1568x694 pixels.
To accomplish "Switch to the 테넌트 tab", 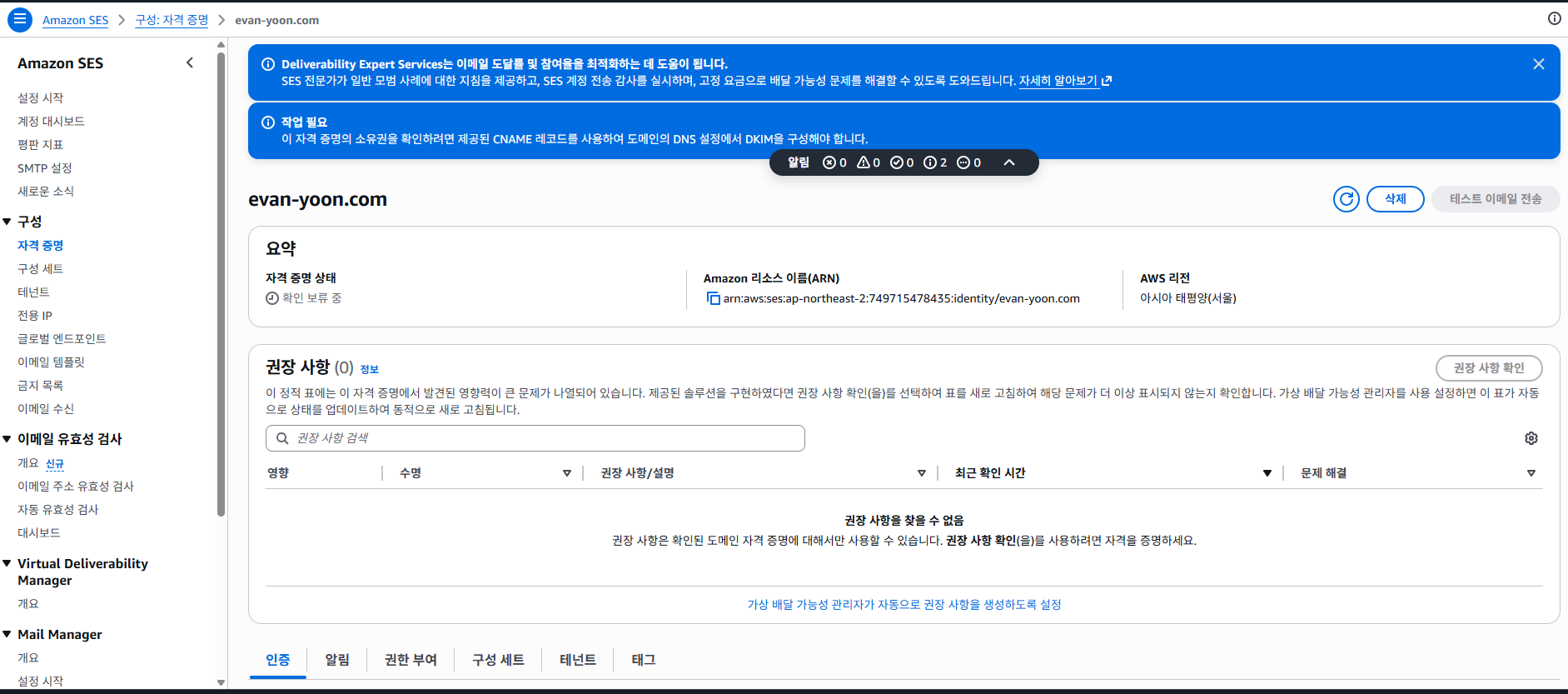I will [x=578, y=660].
